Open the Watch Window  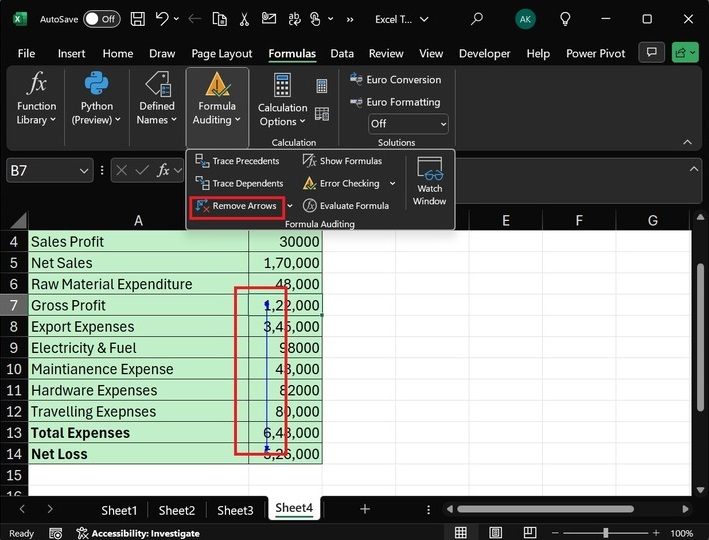pyautogui.click(x=429, y=181)
